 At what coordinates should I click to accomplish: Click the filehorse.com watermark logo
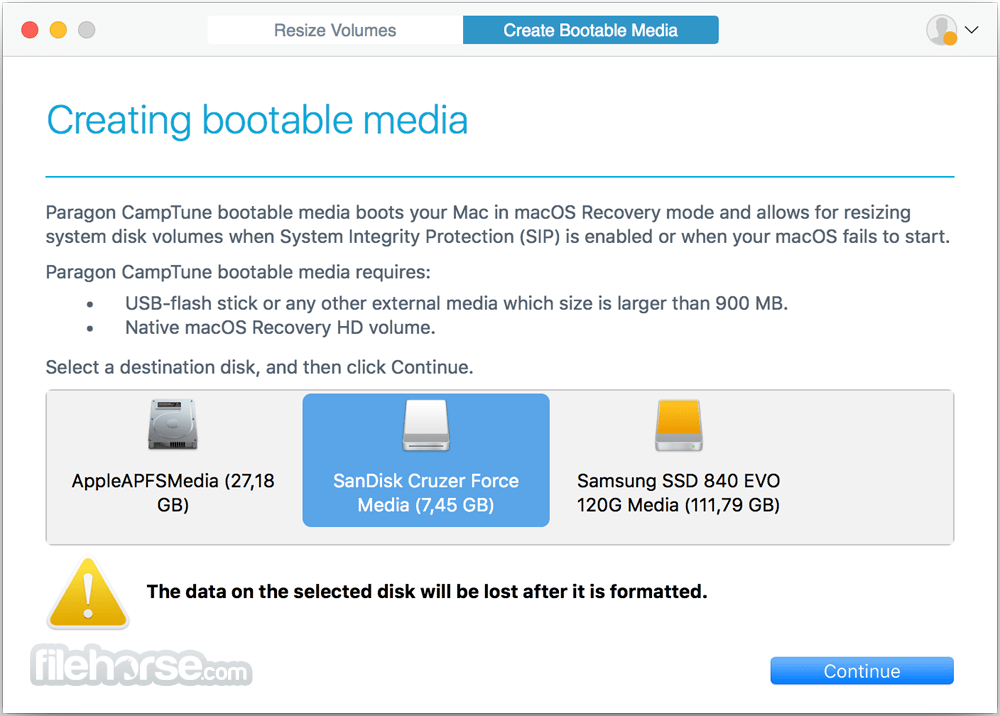tap(141, 665)
